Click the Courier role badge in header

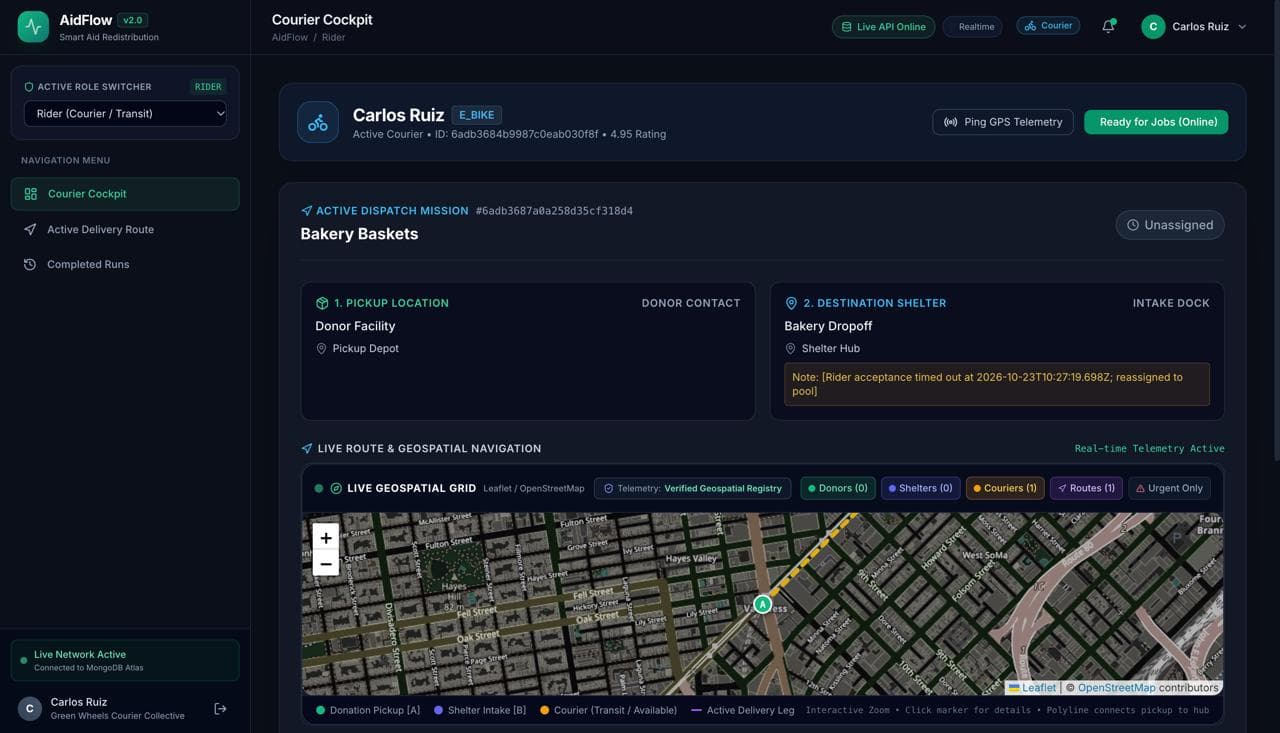(1048, 26)
